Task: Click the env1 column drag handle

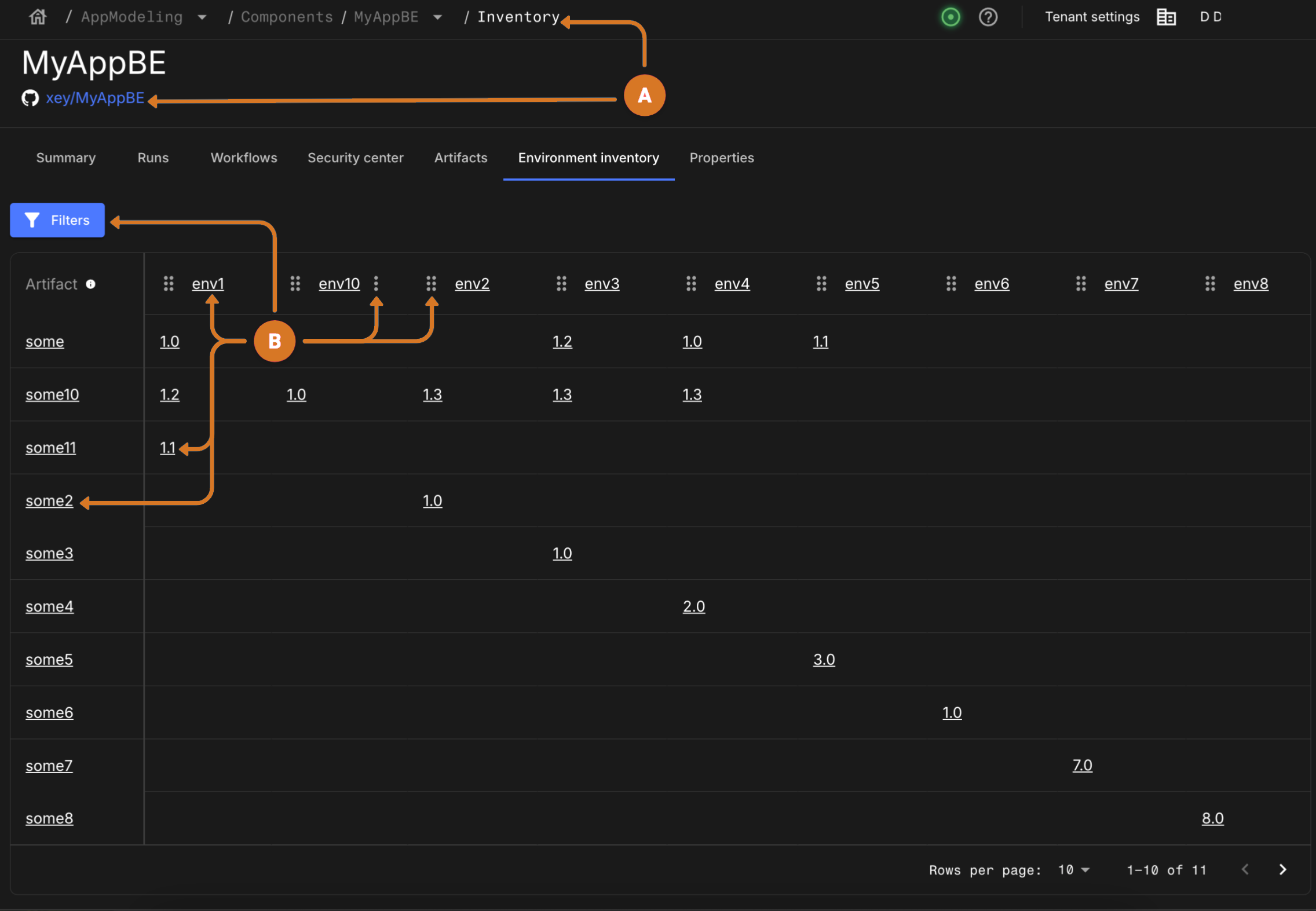Action: tap(169, 283)
